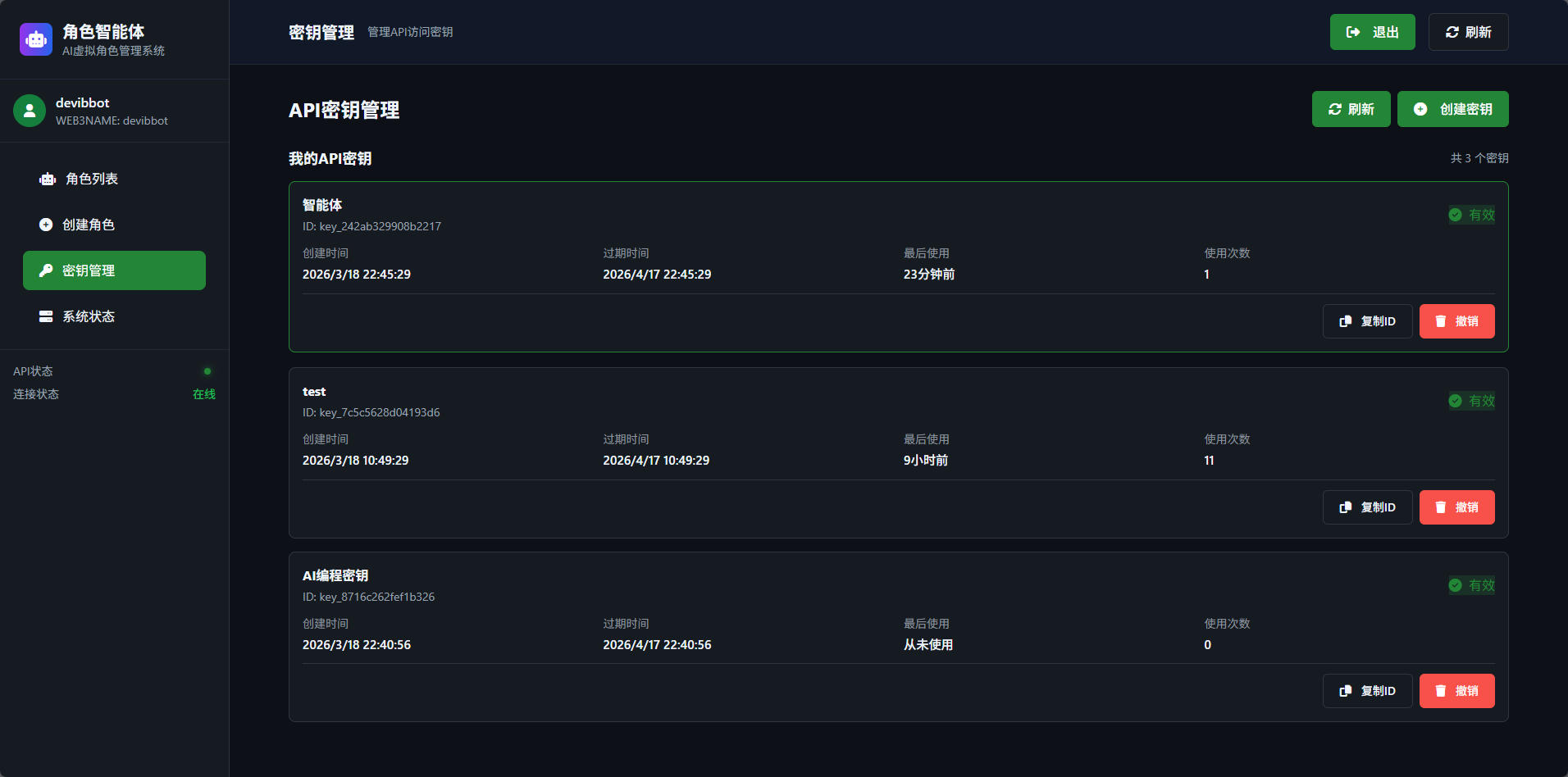Revoke the 智能体 key
The height and width of the screenshot is (777, 1568).
[1456, 321]
